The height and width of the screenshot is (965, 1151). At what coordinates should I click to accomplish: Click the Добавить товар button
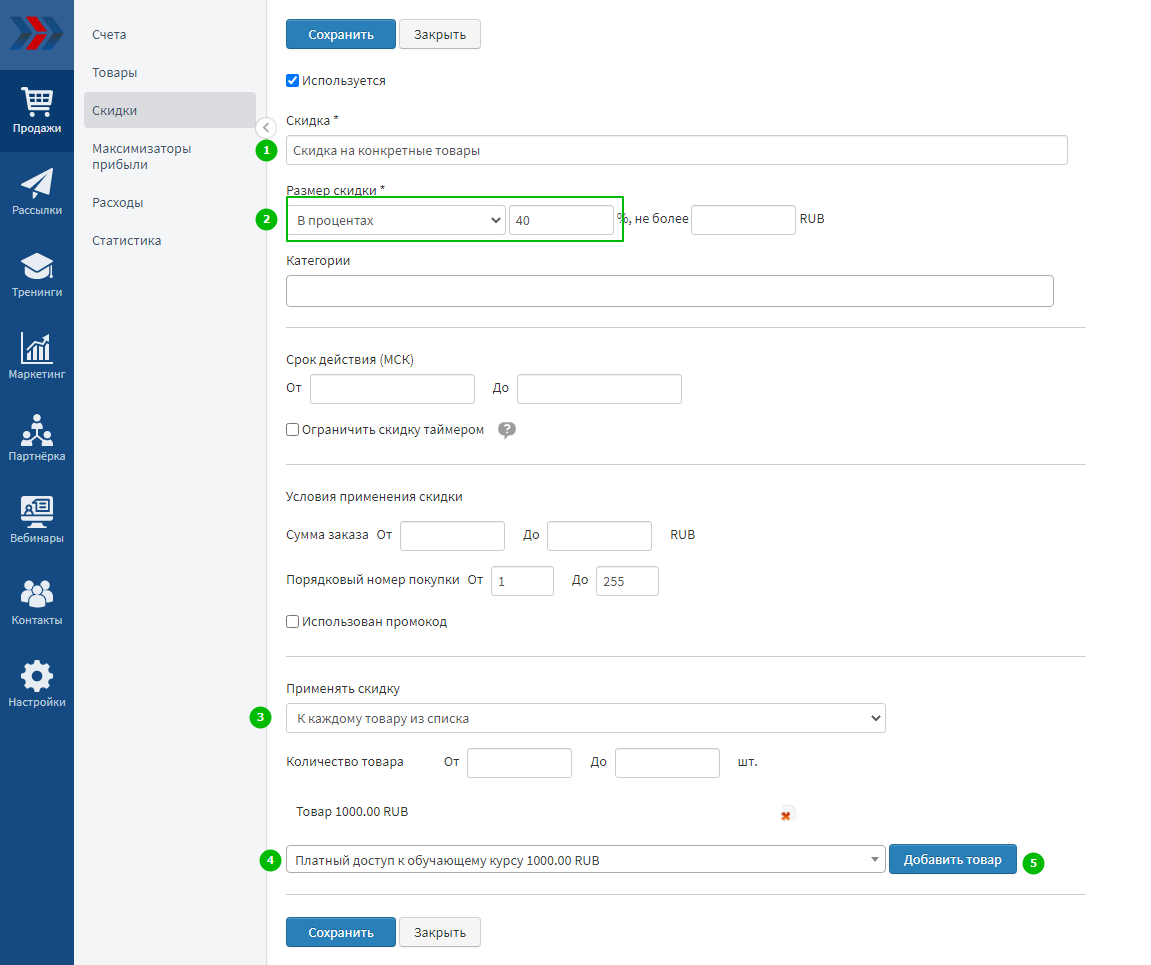click(x=952, y=860)
